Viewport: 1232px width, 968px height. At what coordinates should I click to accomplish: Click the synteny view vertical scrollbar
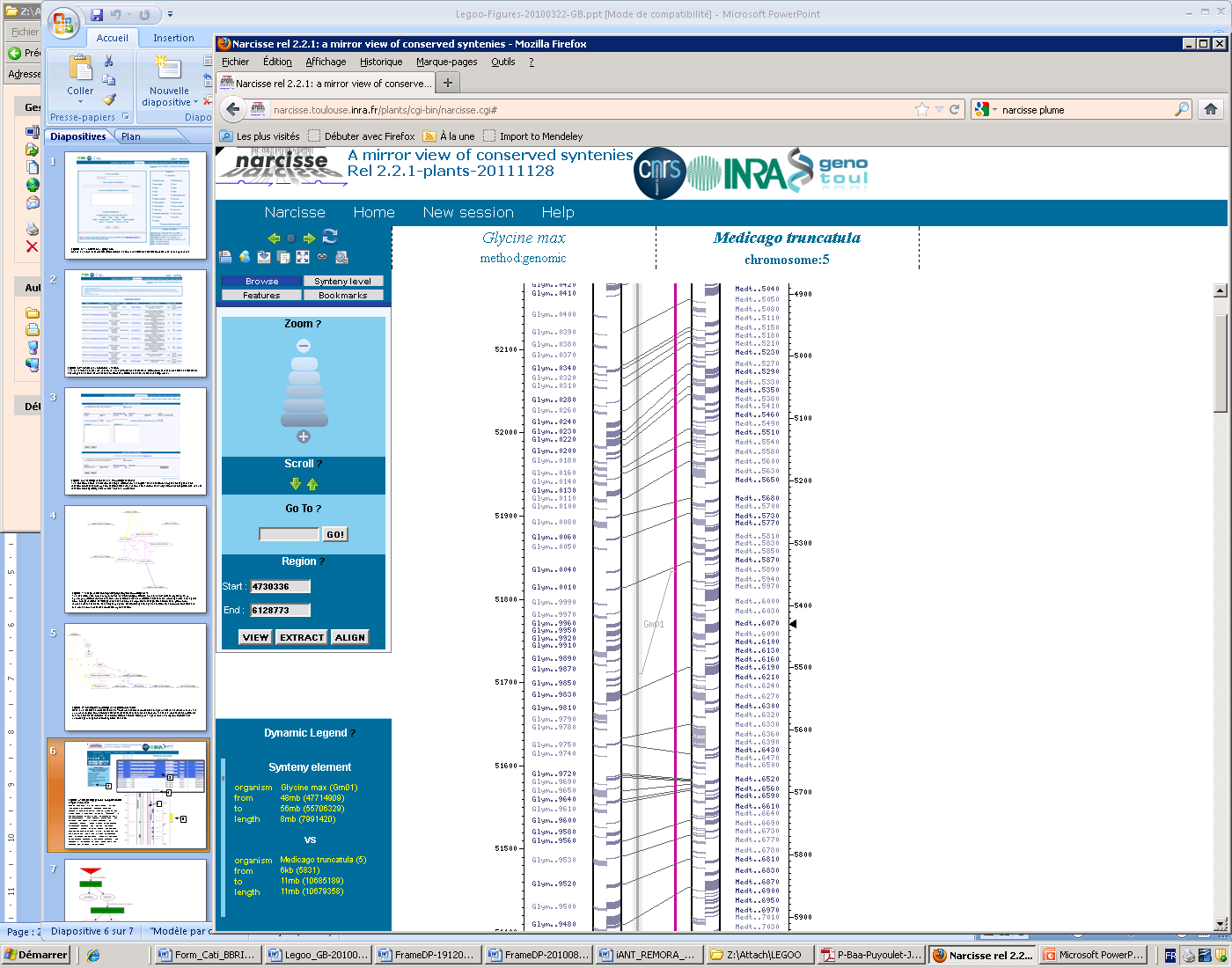(x=1221, y=607)
